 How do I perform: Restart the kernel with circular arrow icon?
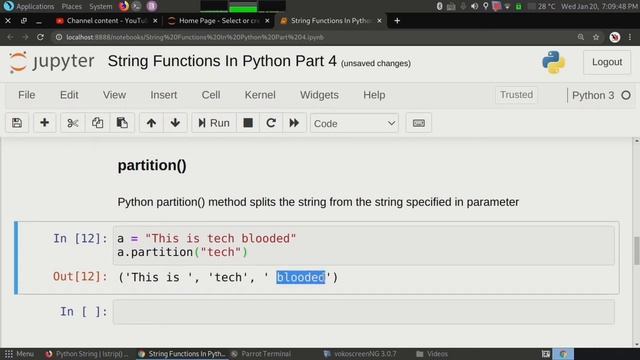pos(271,123)
